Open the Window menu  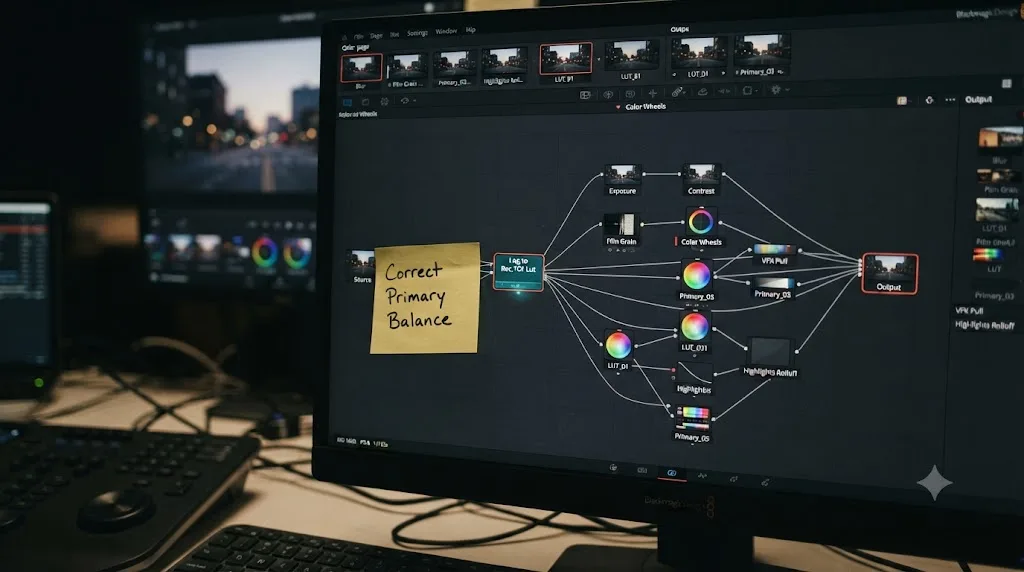click(x=446, y=31)
